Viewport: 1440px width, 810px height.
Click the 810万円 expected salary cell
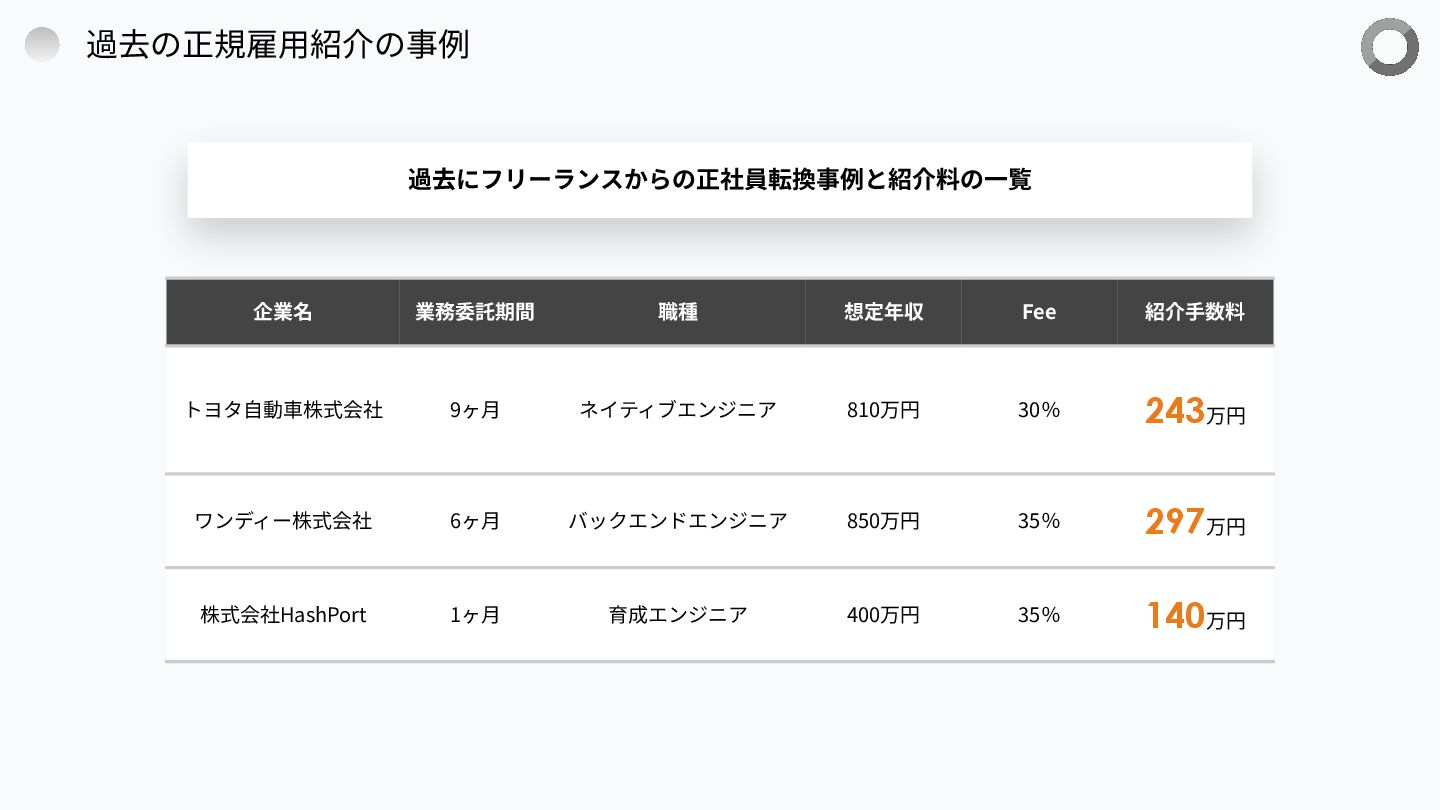pos(883,410)
